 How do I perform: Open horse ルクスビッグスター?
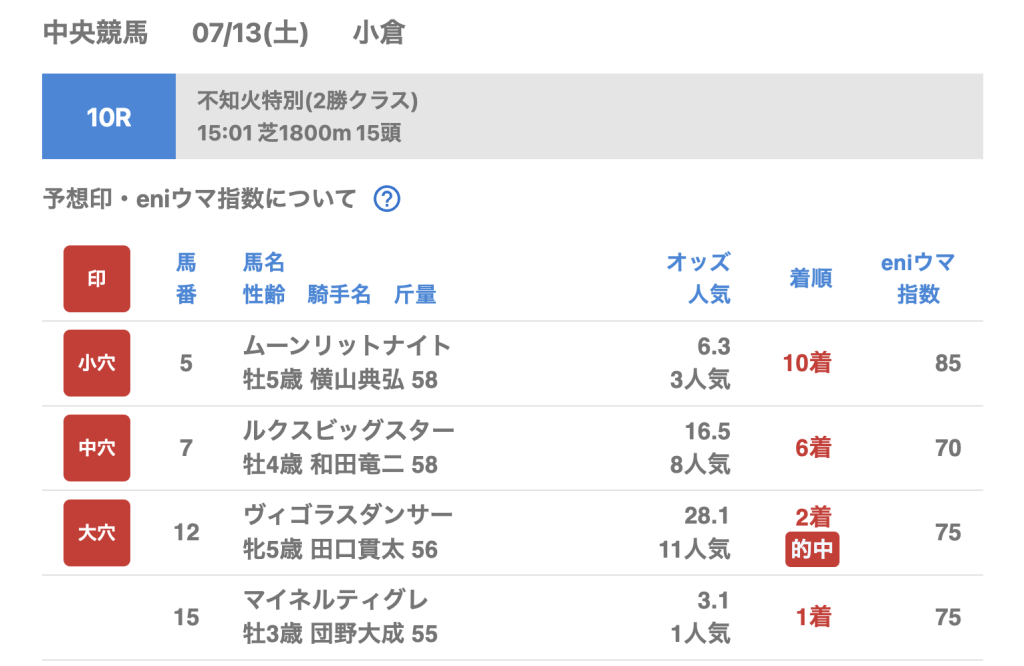click(x=349, y=431)
